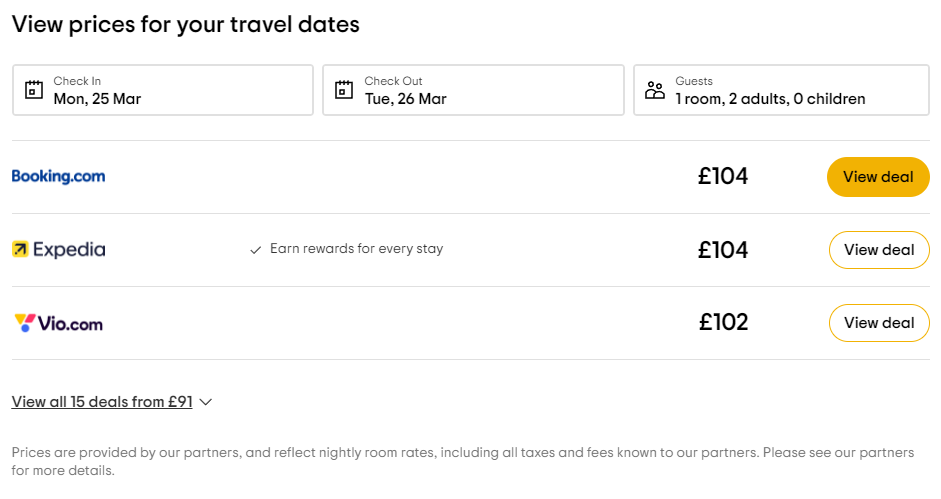Click the Vio.com logo
The image size is (941, 499).
pyautogui.click(x=58, y=323)
